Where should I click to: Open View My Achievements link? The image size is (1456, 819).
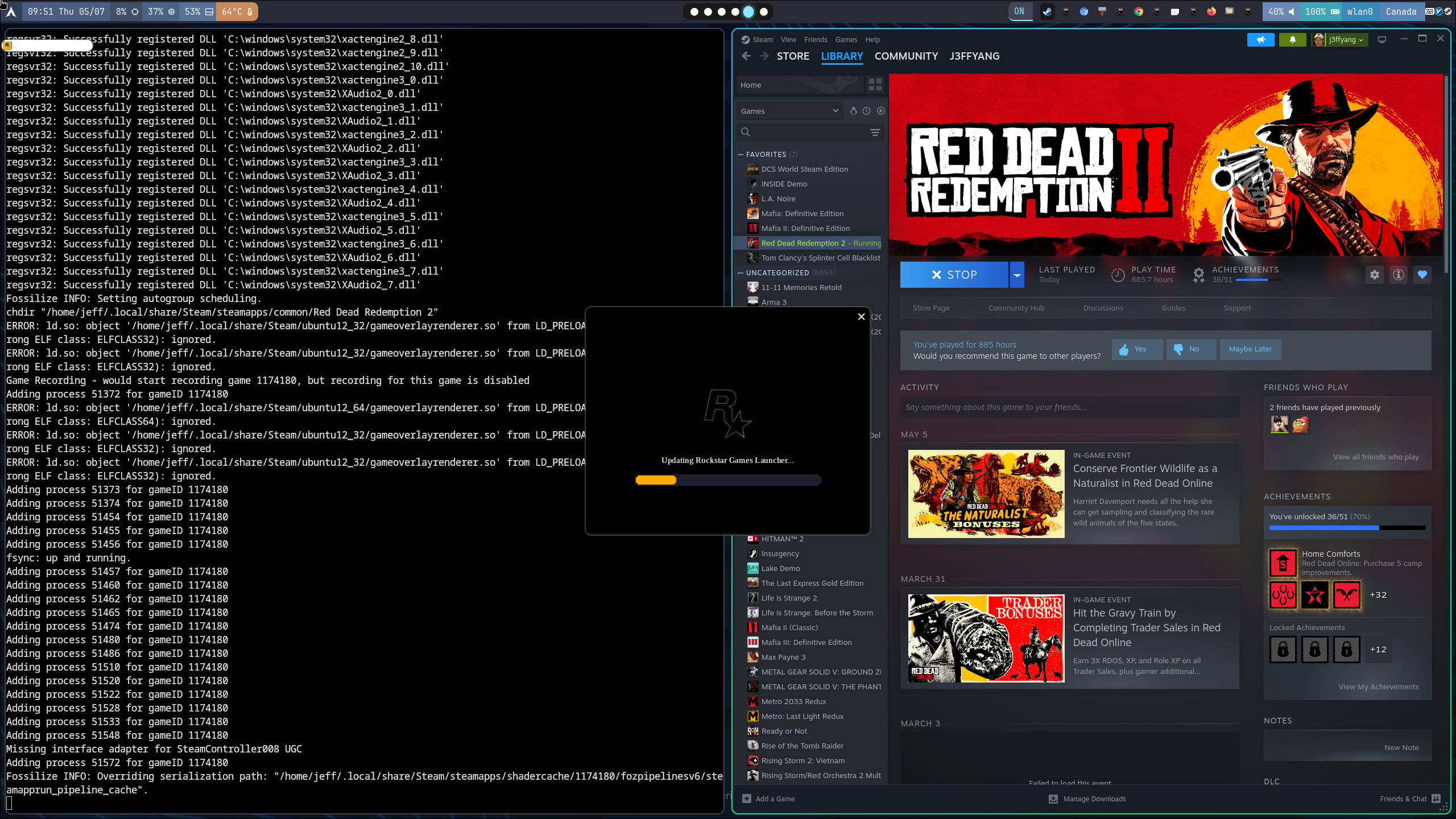click(1379, 686)
